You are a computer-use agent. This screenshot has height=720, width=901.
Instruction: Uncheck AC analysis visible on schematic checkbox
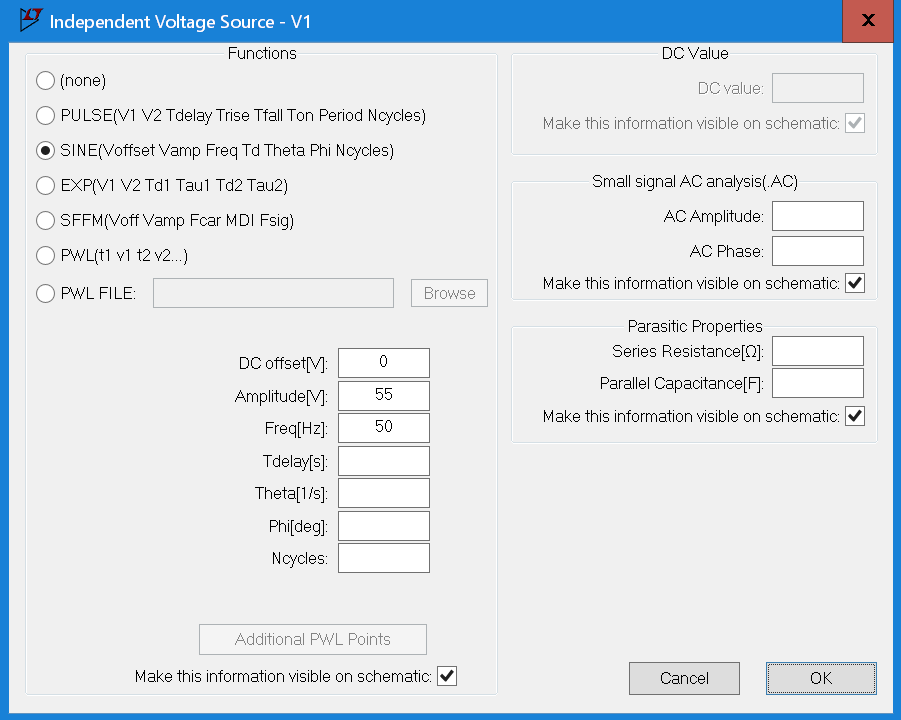tap(855, 283)
